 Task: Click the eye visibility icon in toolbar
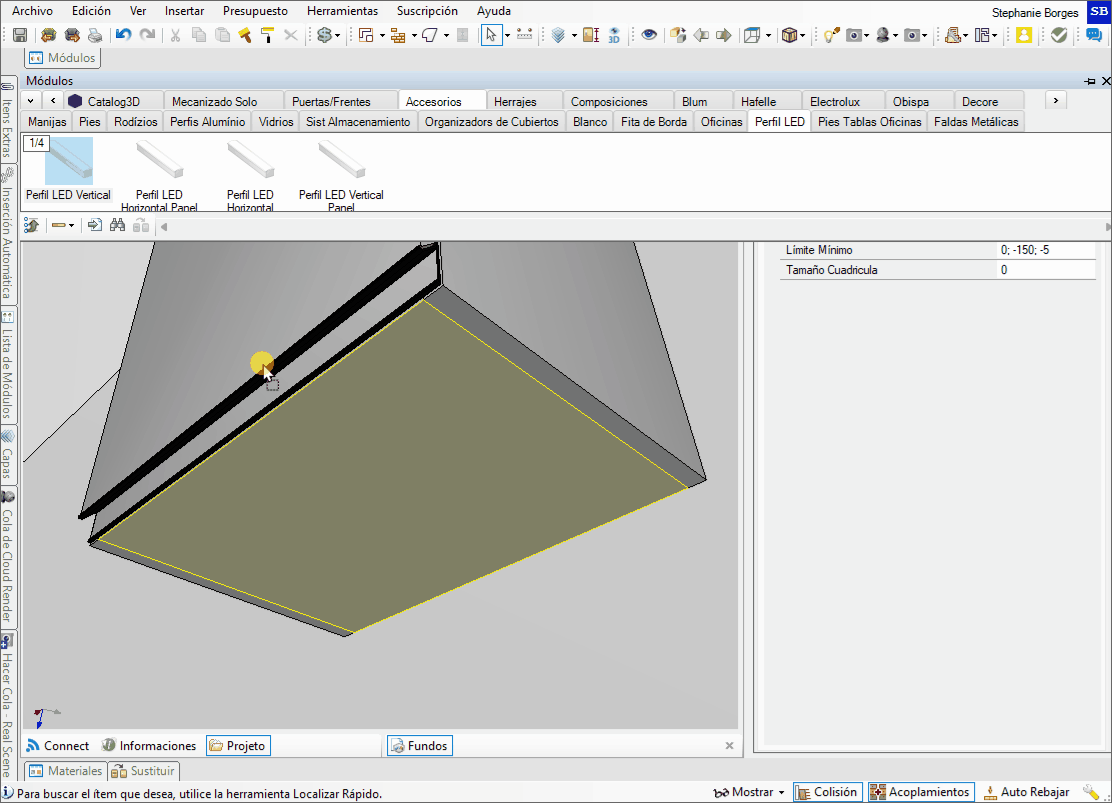point(650,35)
